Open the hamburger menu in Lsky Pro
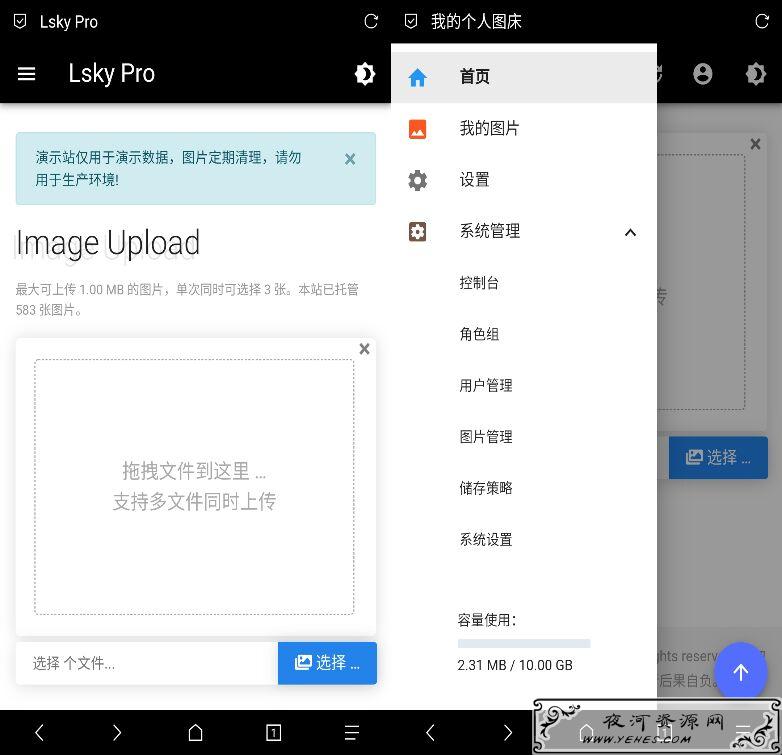Screen dimensions: 782x755 [x=26, y=74]
